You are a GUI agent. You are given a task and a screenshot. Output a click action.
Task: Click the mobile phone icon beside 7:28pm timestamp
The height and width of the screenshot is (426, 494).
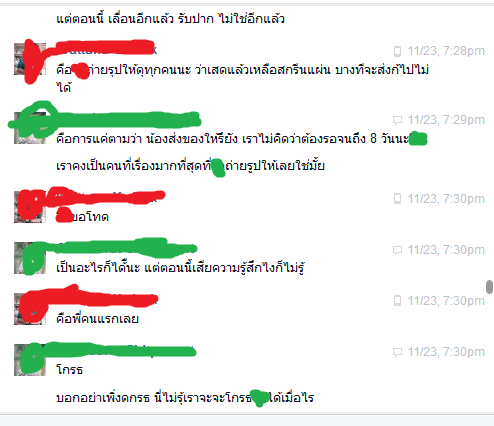pos(397,51)
